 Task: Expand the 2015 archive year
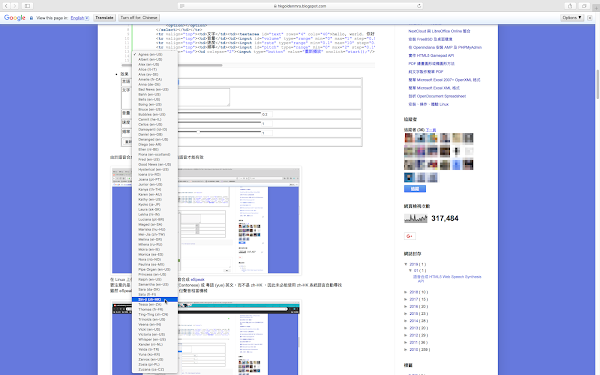pos(406,313)
